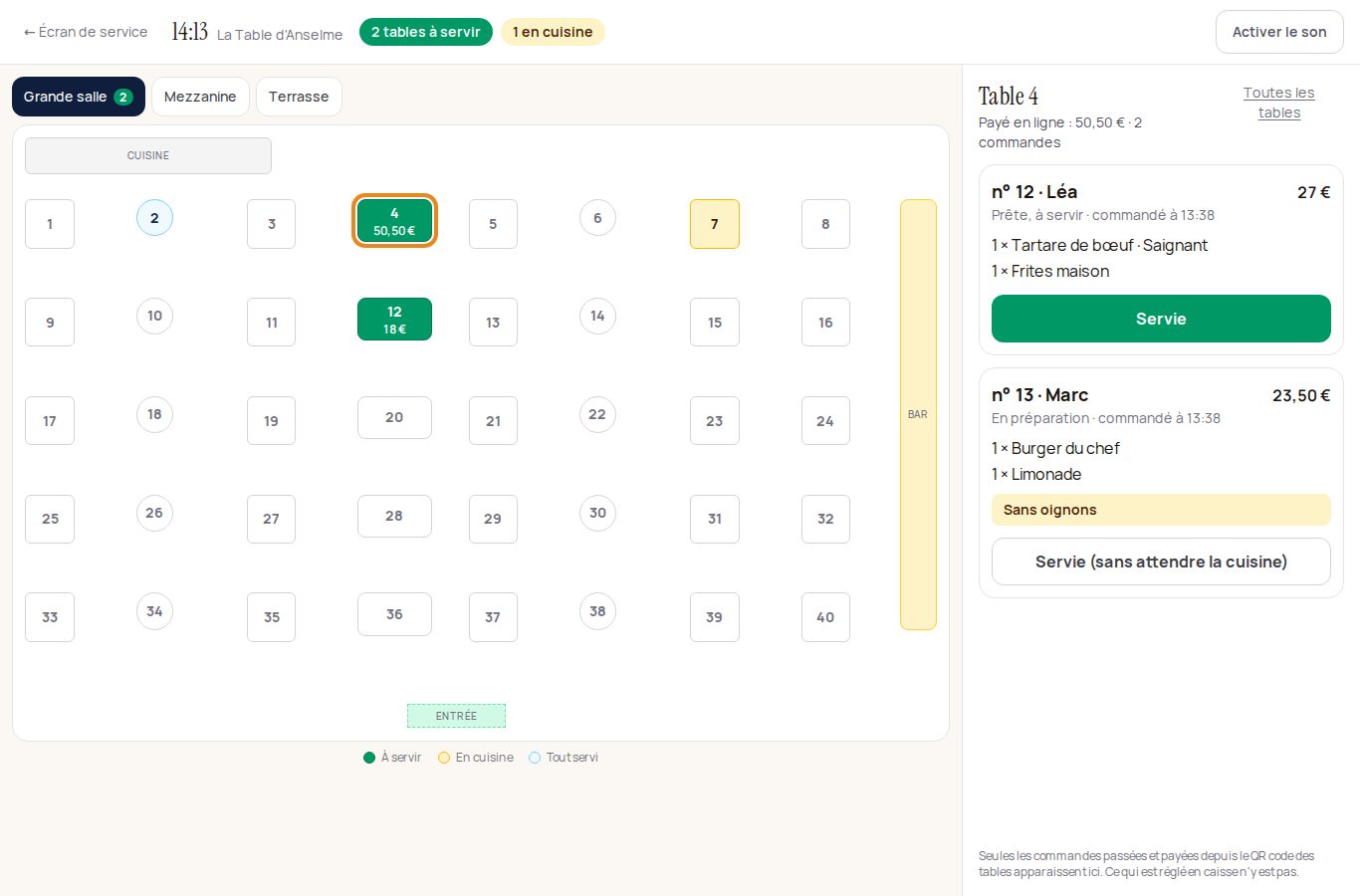Select table 23
Viewport: 1360px width, 896px height.
click(715, 421)
